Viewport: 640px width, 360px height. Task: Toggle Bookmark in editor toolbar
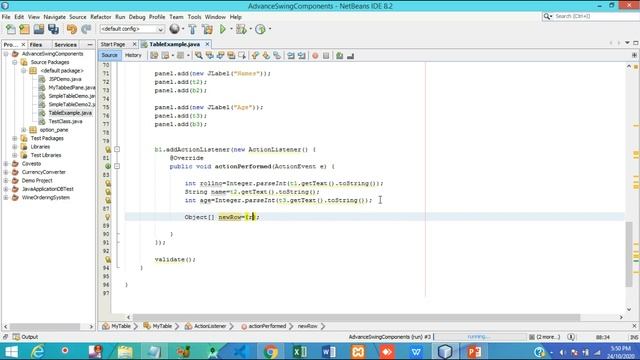click(277, 56)
